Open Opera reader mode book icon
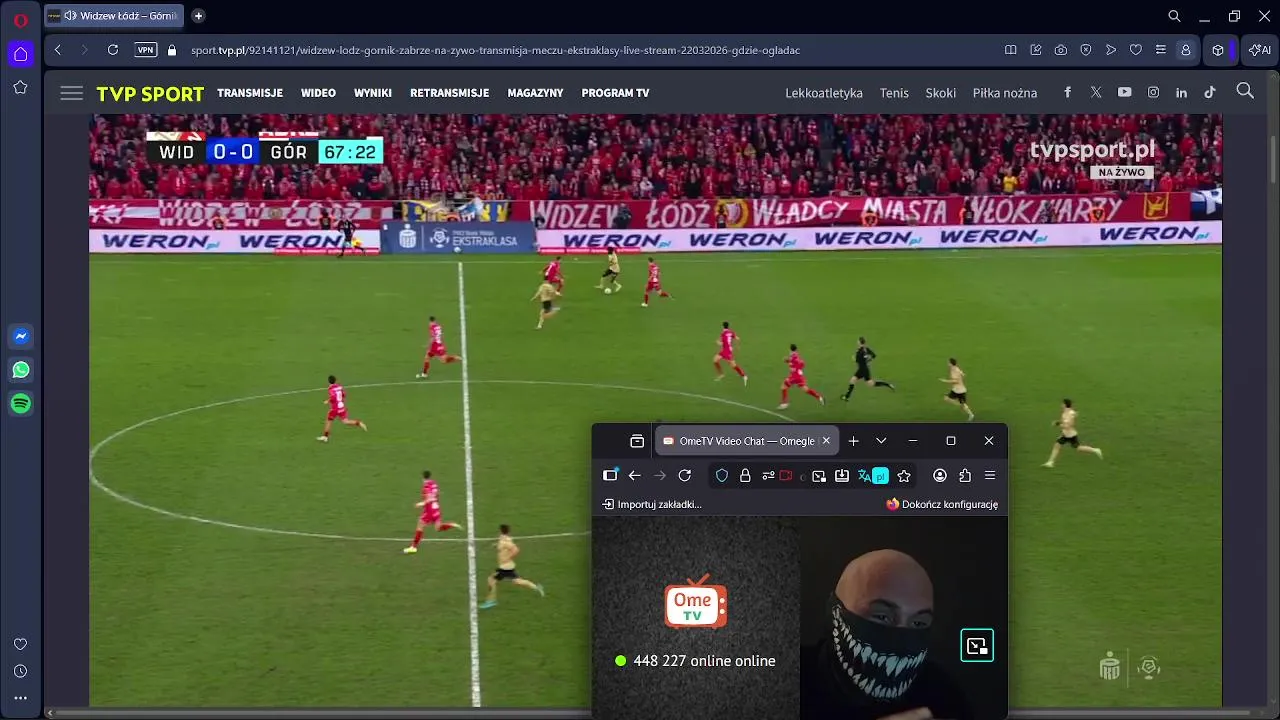Viewport: 1280px width, 720px height. pos(1011,50)
